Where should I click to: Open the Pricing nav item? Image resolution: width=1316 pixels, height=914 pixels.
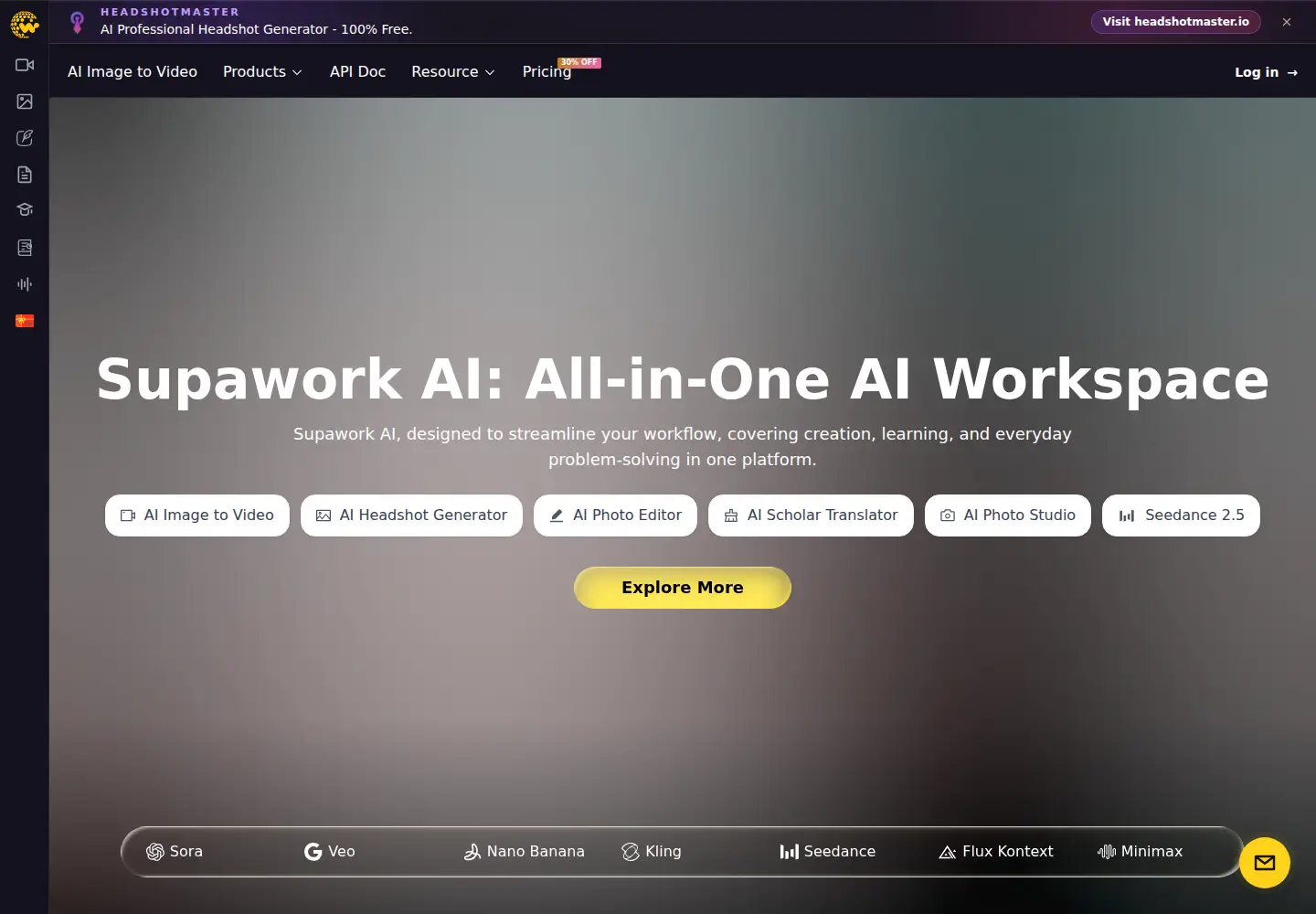click(x=547, y=71)
